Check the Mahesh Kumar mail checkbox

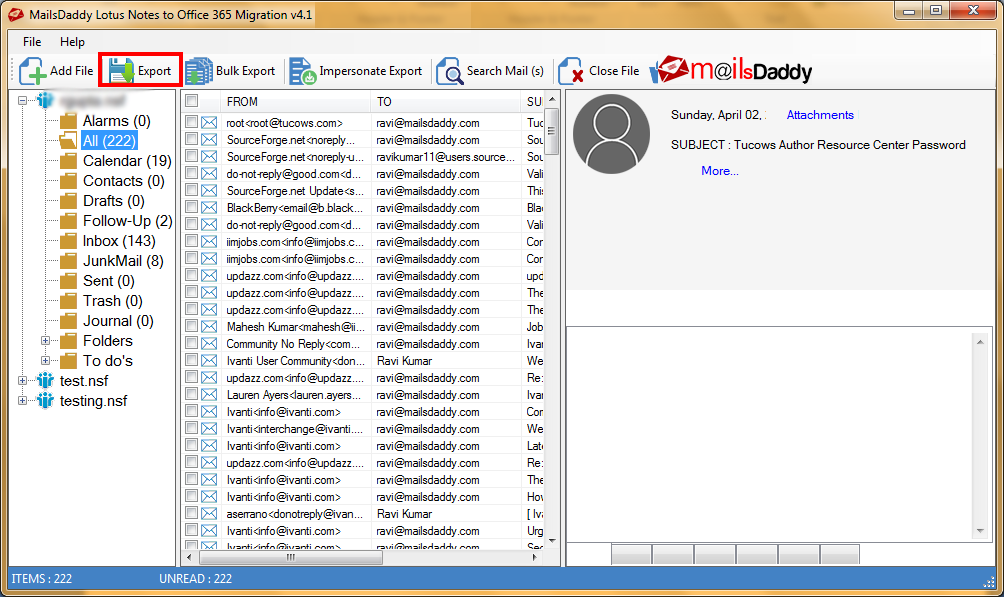pos(191,326)
